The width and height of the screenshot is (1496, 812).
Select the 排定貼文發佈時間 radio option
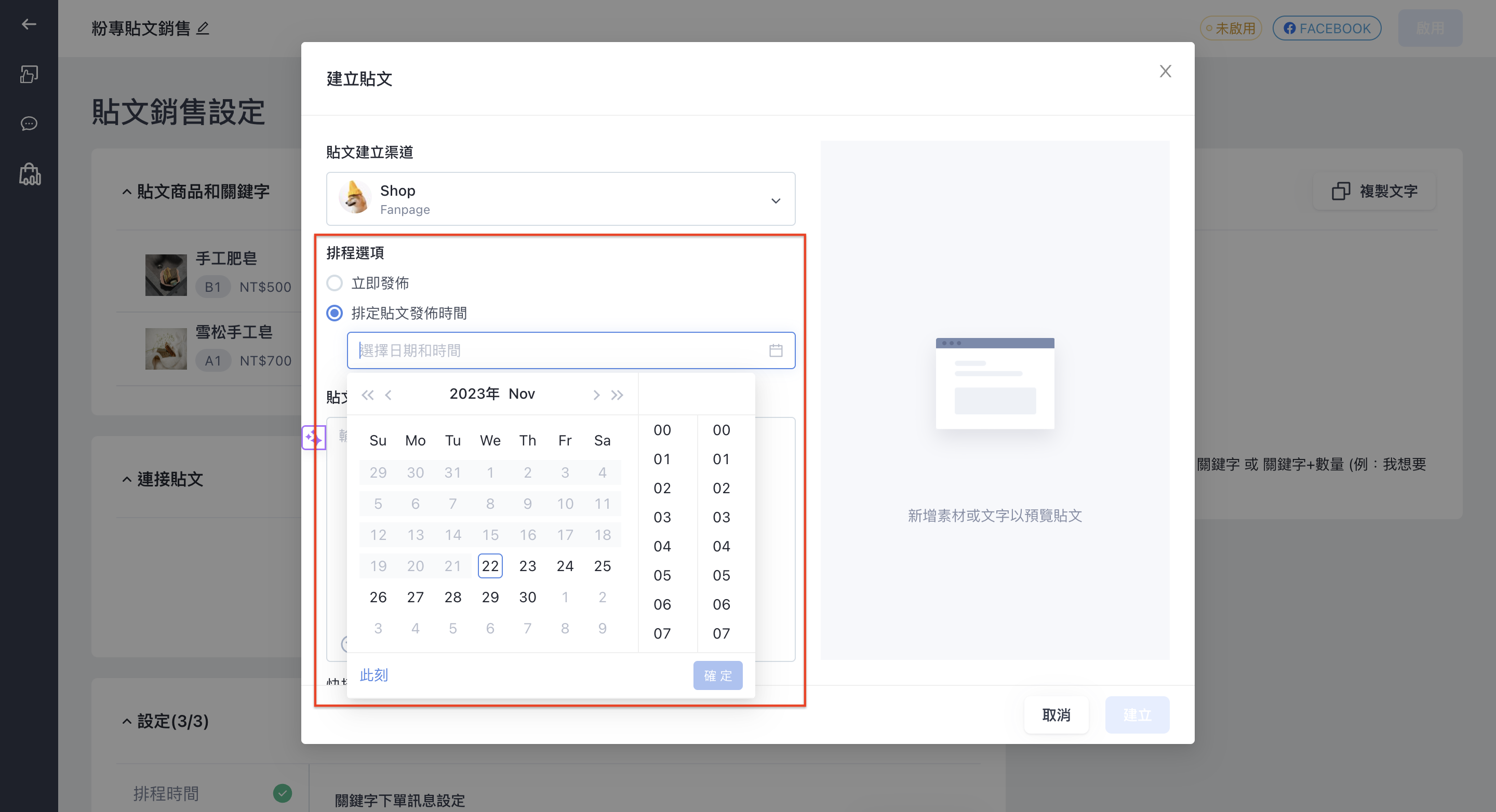pyautogui.click(x=335, y=314)
